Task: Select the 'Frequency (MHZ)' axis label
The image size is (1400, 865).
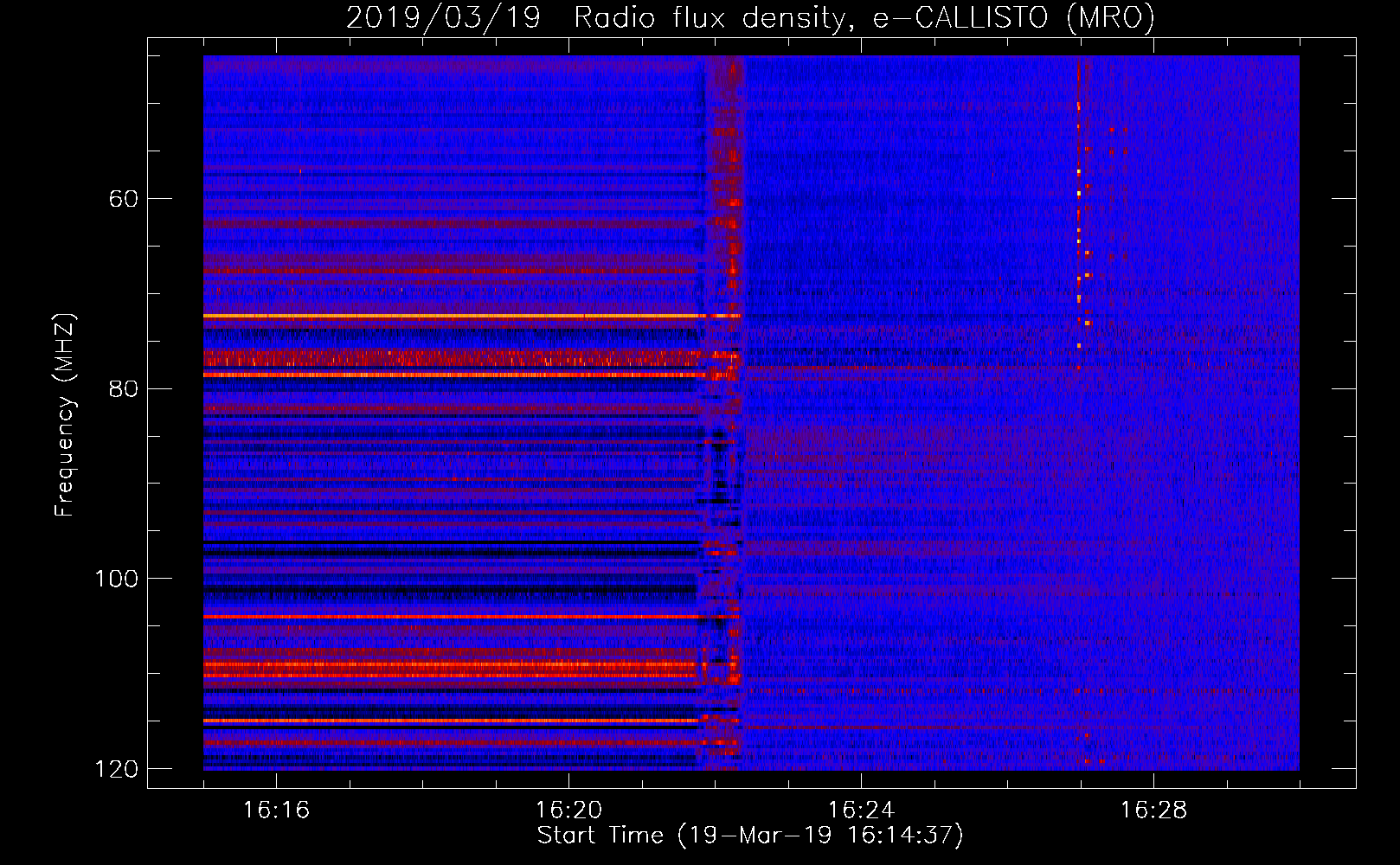Action: click(65, 414)
